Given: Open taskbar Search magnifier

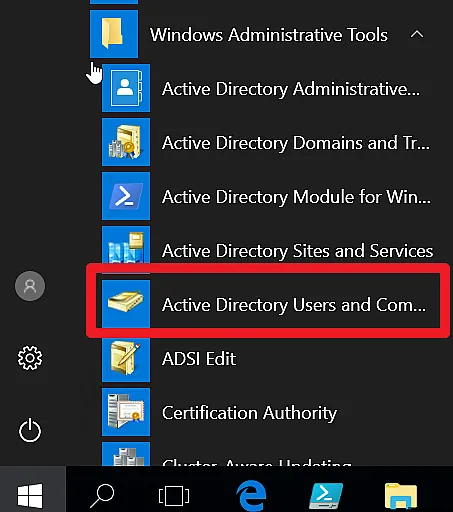Looking at the screenshot, I should [102, 495].
